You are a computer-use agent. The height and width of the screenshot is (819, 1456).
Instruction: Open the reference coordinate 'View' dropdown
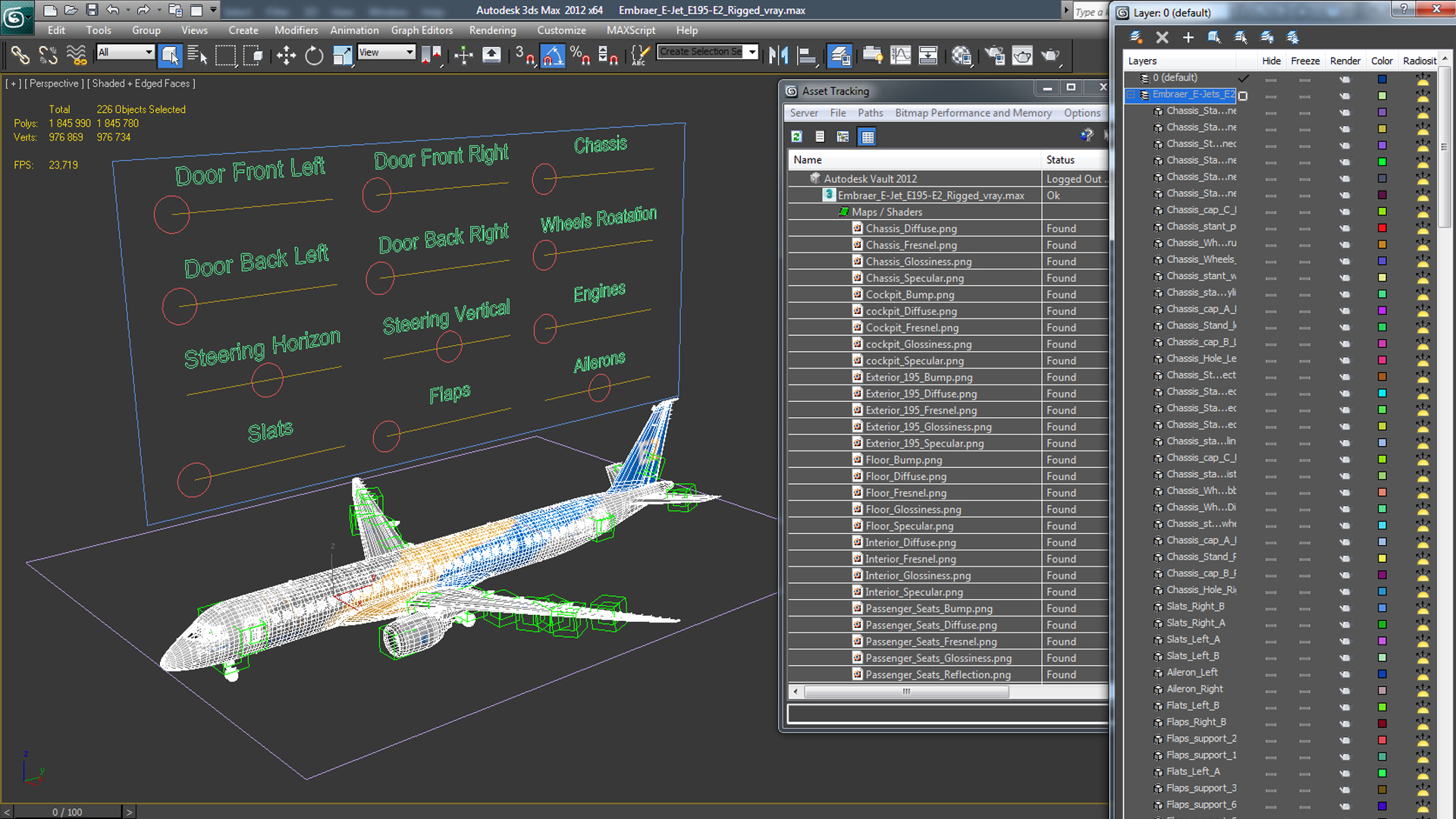(387, 52)
